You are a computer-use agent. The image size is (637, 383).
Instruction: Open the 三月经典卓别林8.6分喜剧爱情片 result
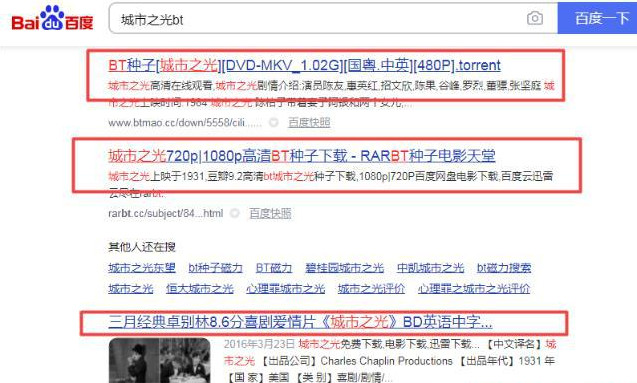click(x=300, y=322)
